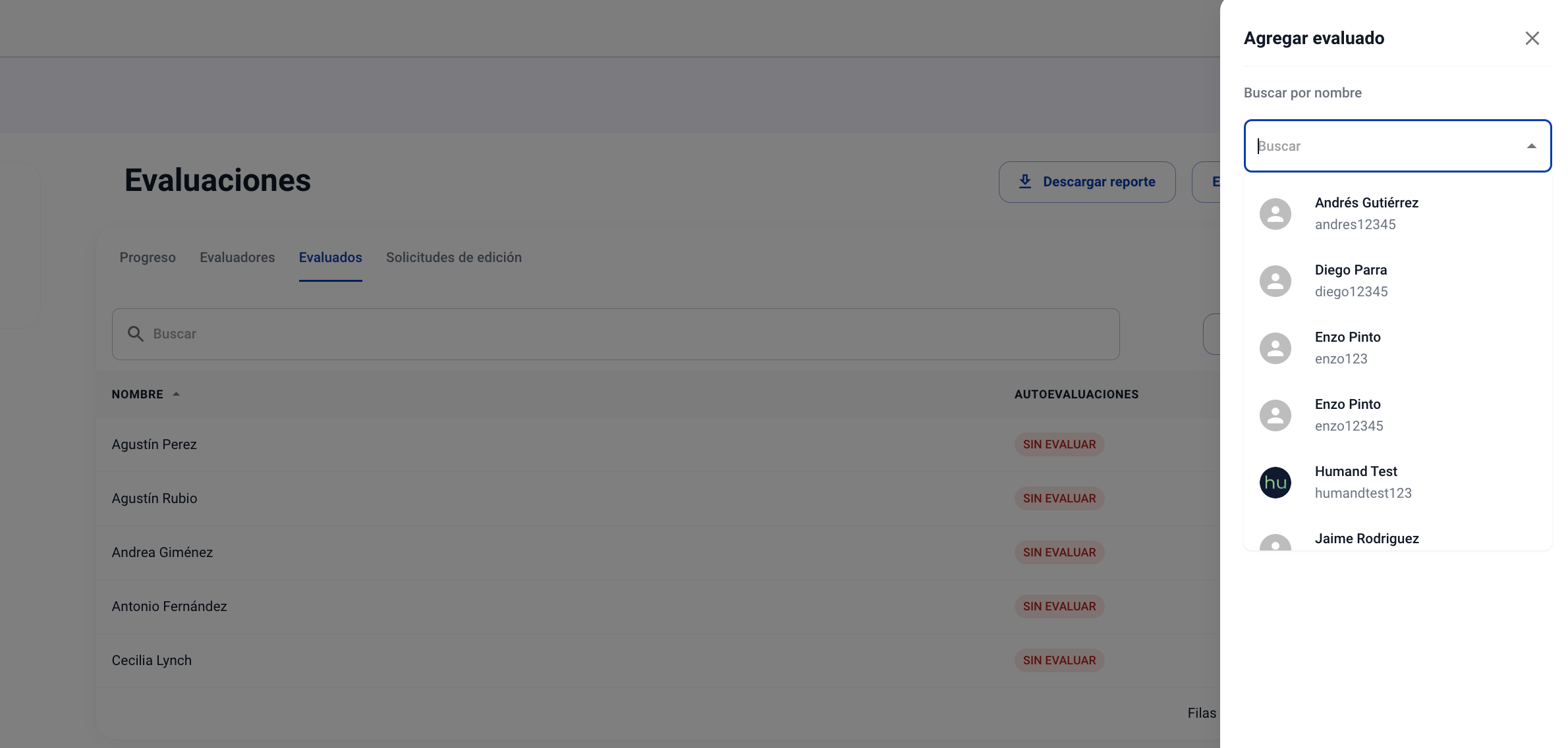Click SIN EVALUAR badge for Agustín Perez
1568x748 pixels.
1059,444
